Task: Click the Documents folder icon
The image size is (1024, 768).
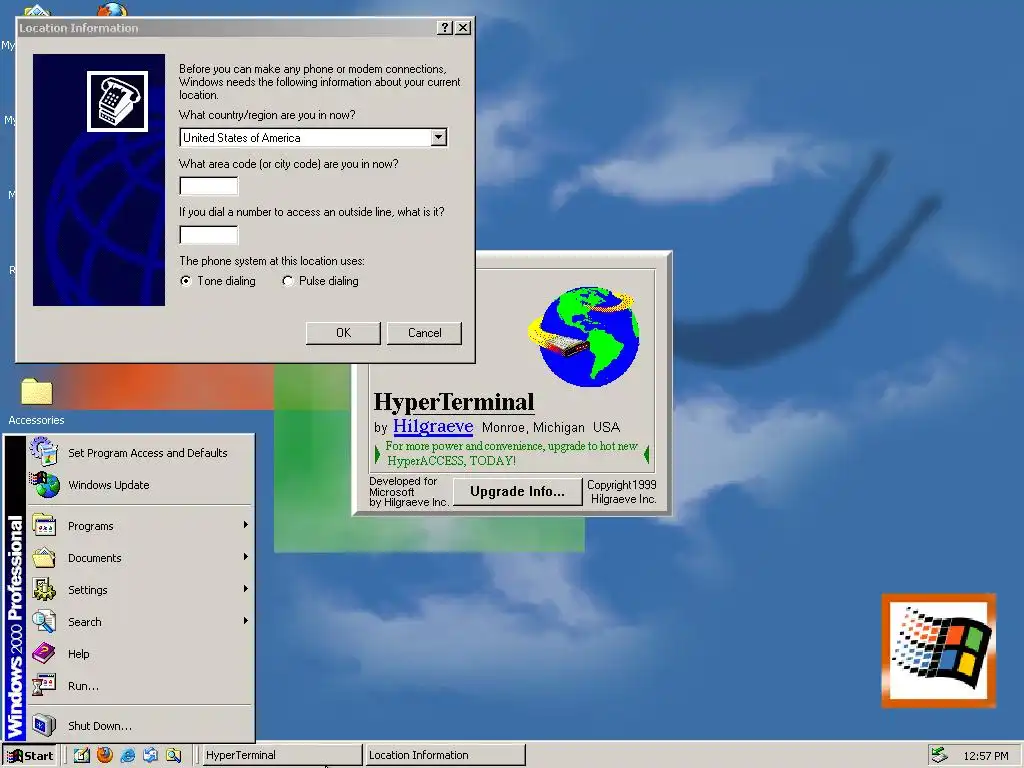Action: pos(44,558)
